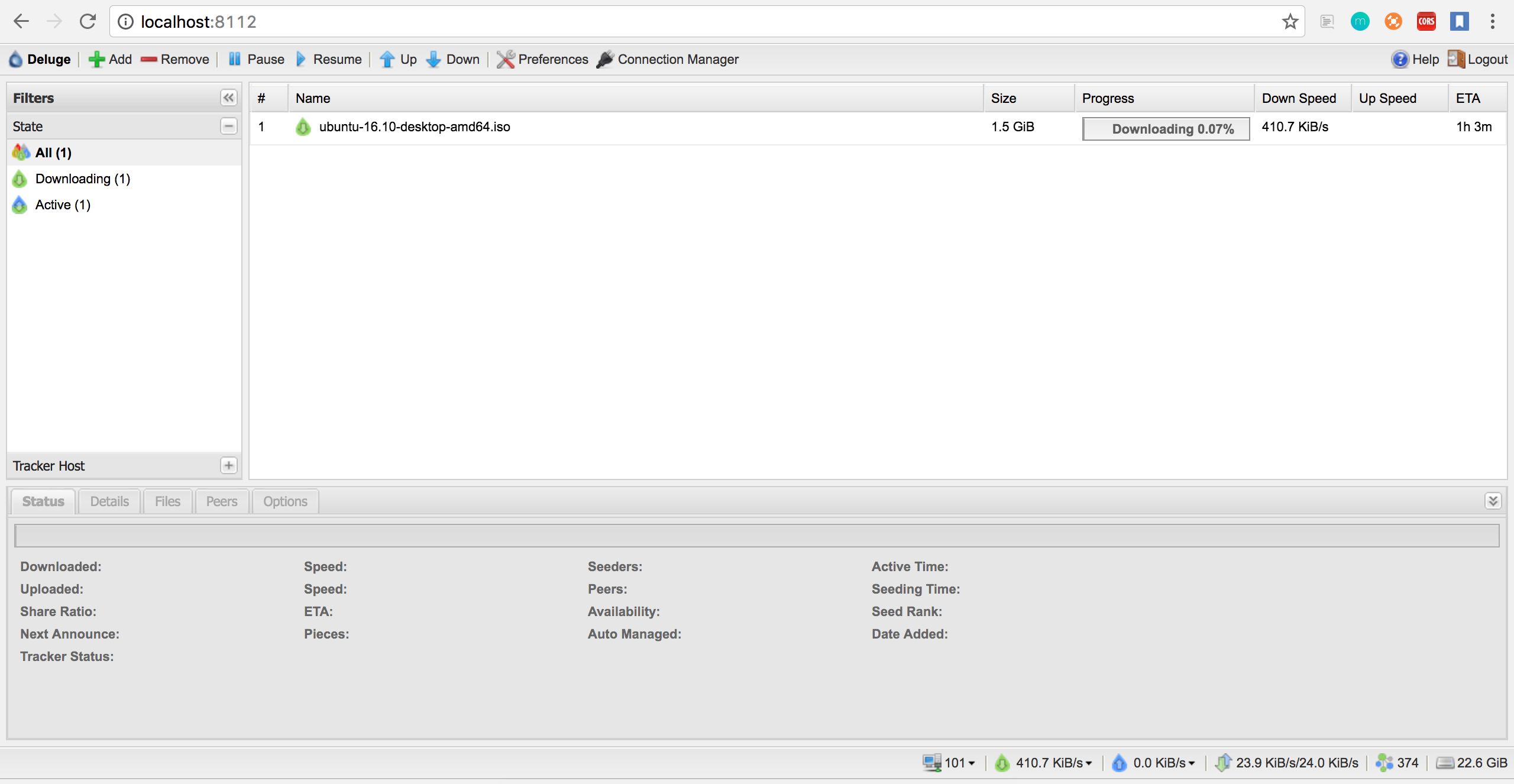Switch to the Files tab

(167, 502)
